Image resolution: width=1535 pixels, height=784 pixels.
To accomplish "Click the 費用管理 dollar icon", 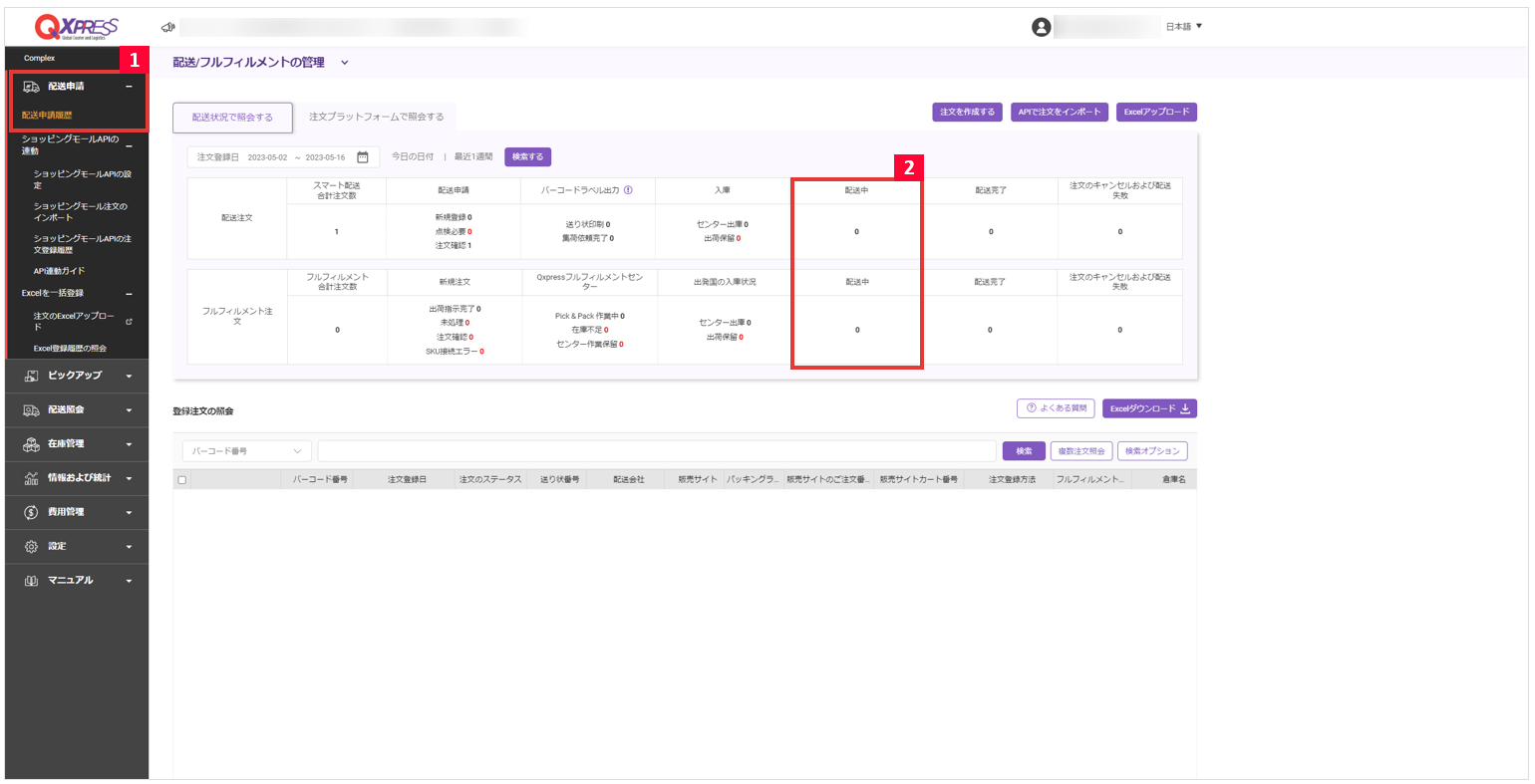I will 31,512.
